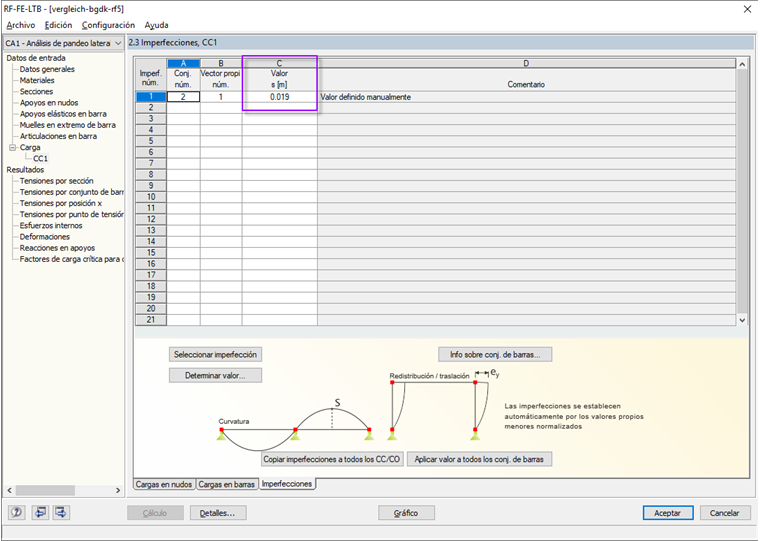Select Tensiones por conjunto de barras
760x541 pixels.
click(x=72, y=192)
